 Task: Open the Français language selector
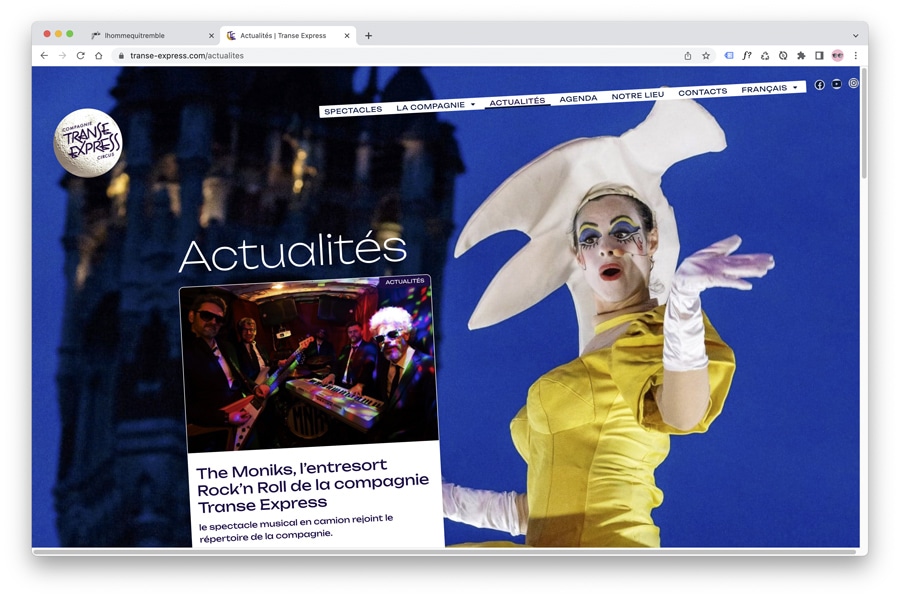[x=769, y=89]
